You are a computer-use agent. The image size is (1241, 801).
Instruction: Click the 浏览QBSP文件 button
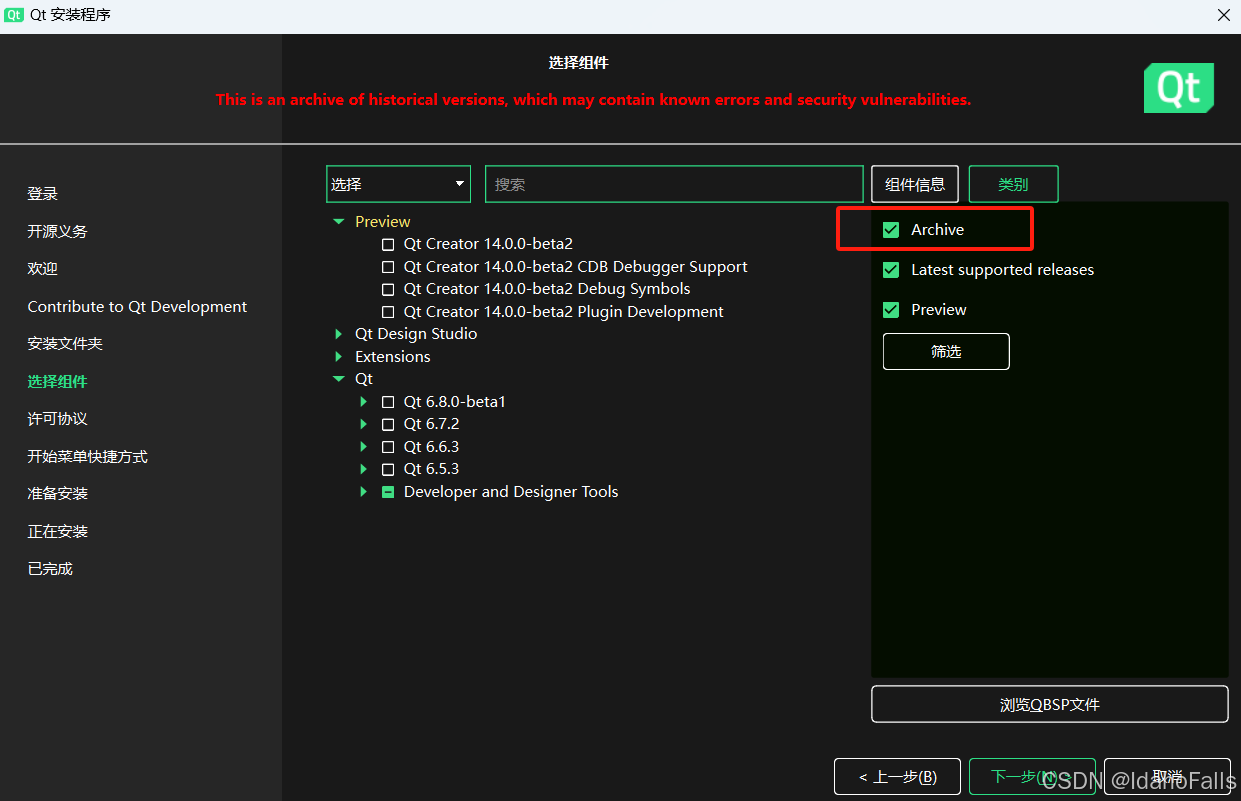point(1050,704)
